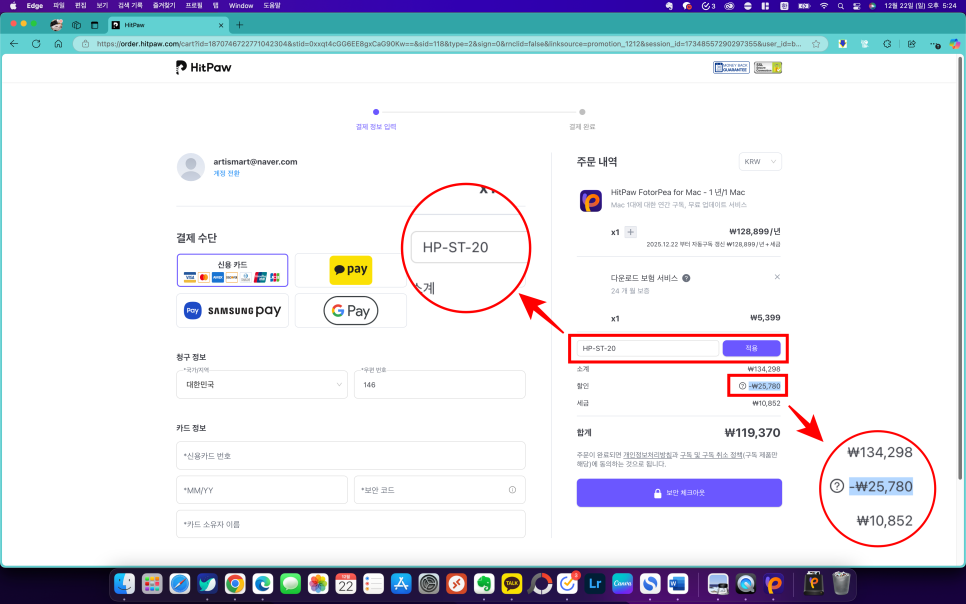Open Edge settings and more menu
966x604 pixels.
[x=935, y=44]
